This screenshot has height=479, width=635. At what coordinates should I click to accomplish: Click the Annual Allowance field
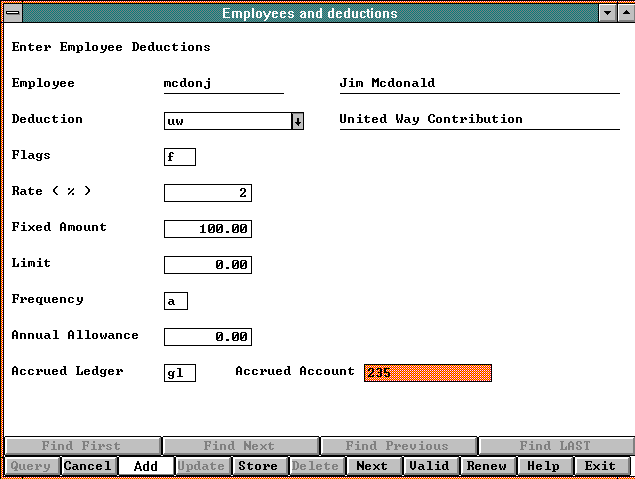(x=207, y=337)
